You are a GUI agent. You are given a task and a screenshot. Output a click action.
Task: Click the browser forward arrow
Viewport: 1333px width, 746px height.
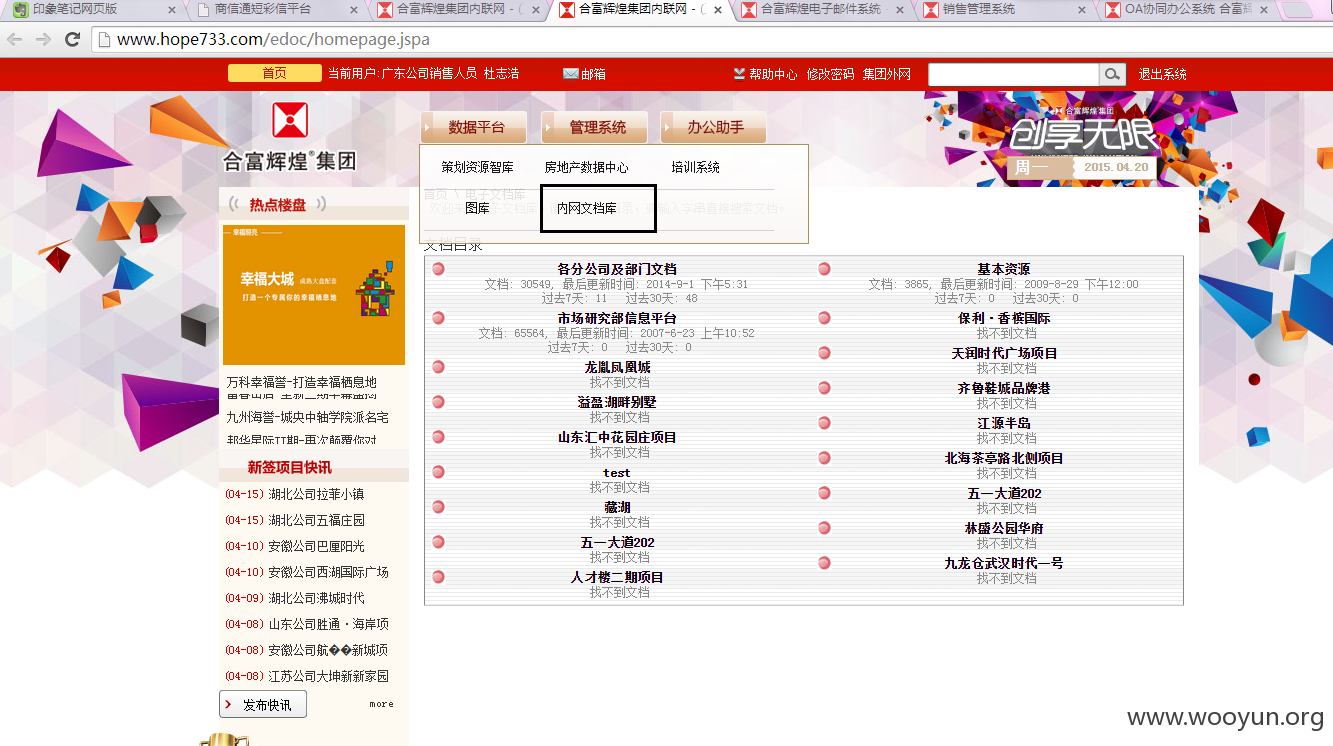pos(44,40)
